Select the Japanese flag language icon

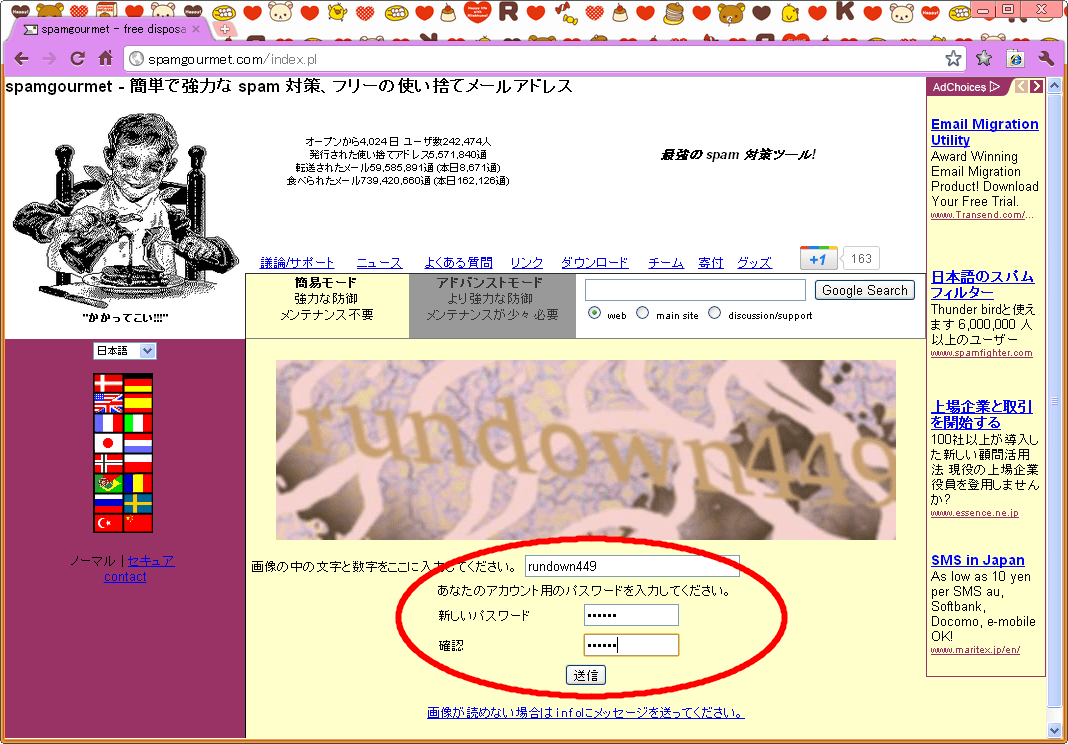point(108,443)
